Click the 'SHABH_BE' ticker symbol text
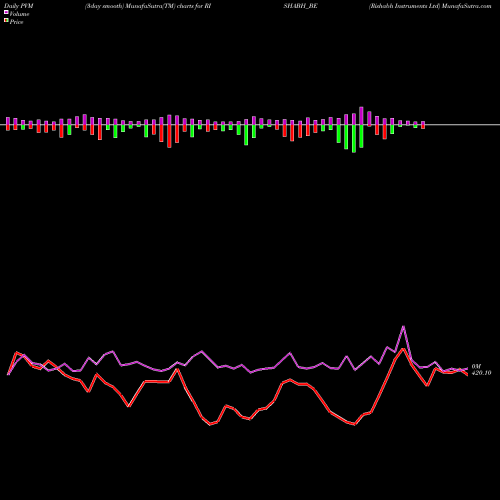This screenshot has height=500, width=500. [300, 6]
